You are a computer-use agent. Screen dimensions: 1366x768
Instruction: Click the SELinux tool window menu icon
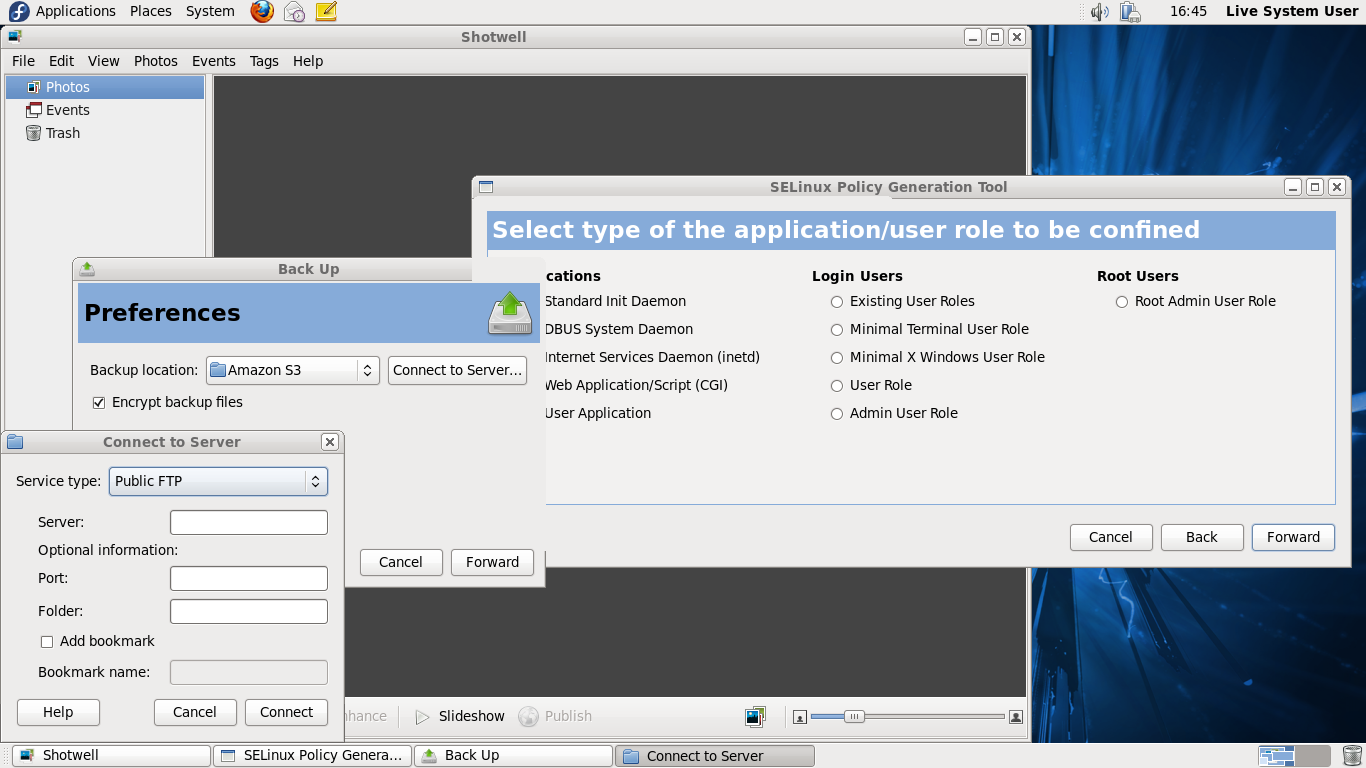point(486,187)
